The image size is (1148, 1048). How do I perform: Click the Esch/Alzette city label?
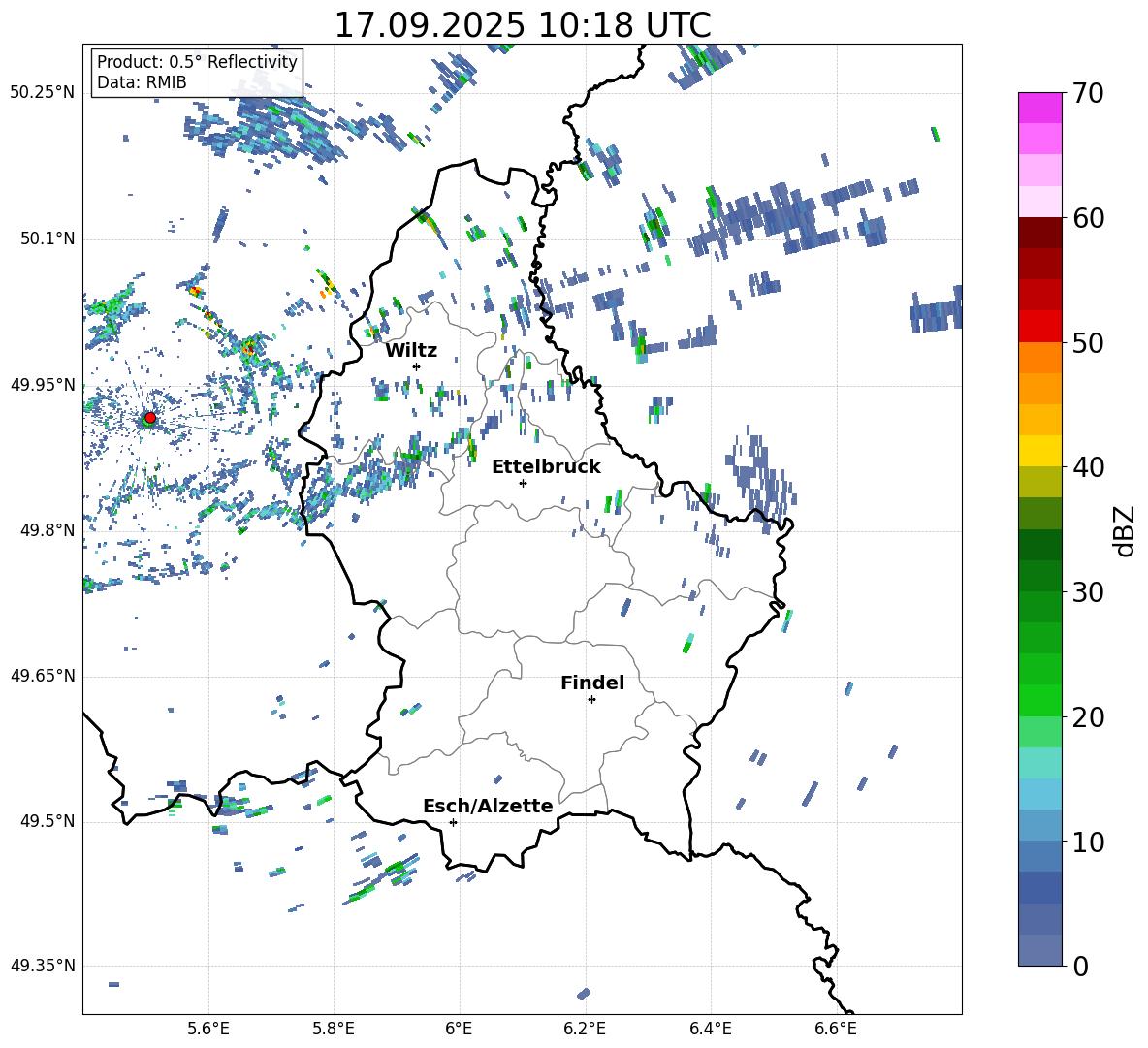(x=489, y=807)
